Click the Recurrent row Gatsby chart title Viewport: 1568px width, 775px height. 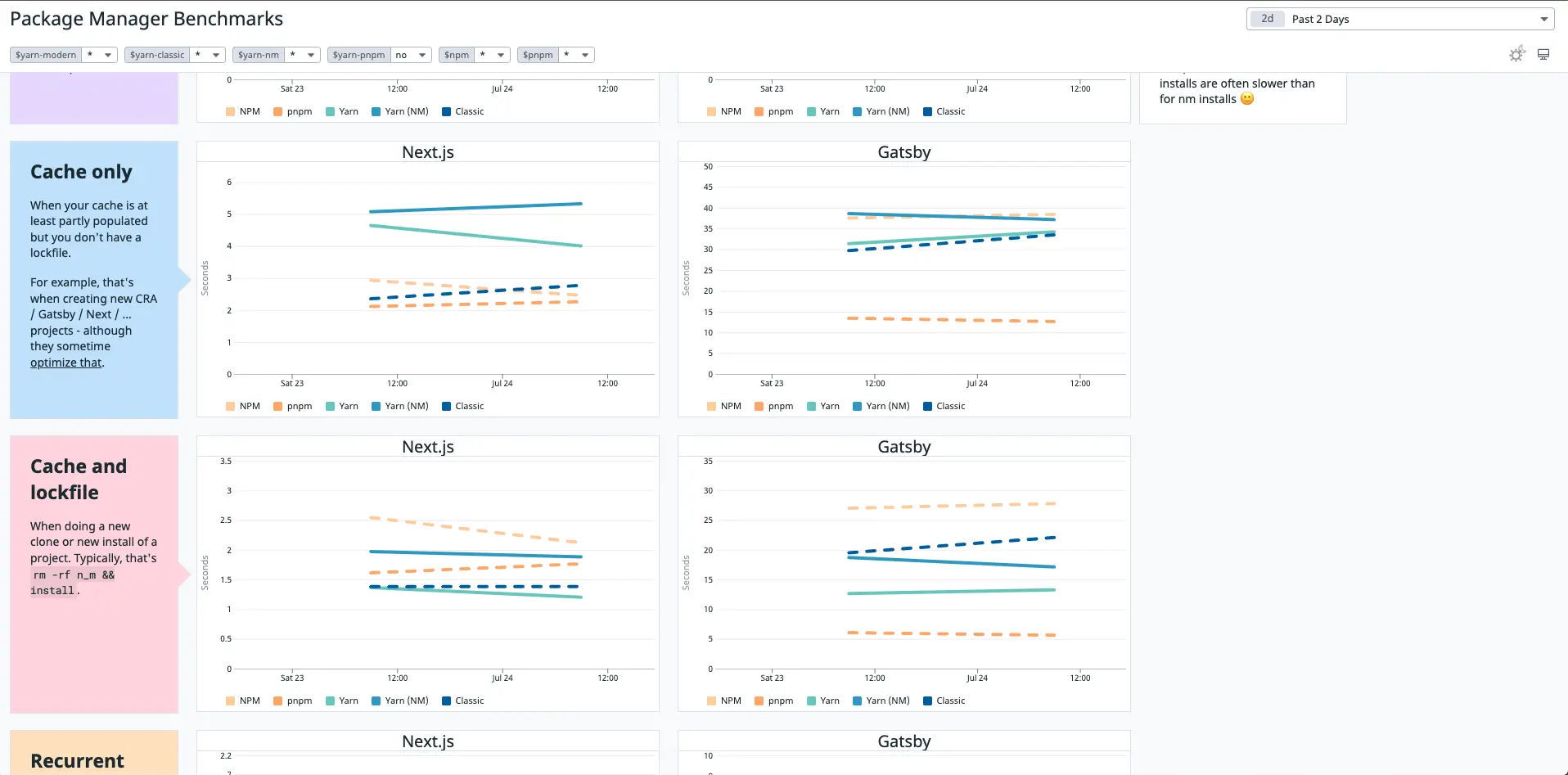(x=904, y=741)
